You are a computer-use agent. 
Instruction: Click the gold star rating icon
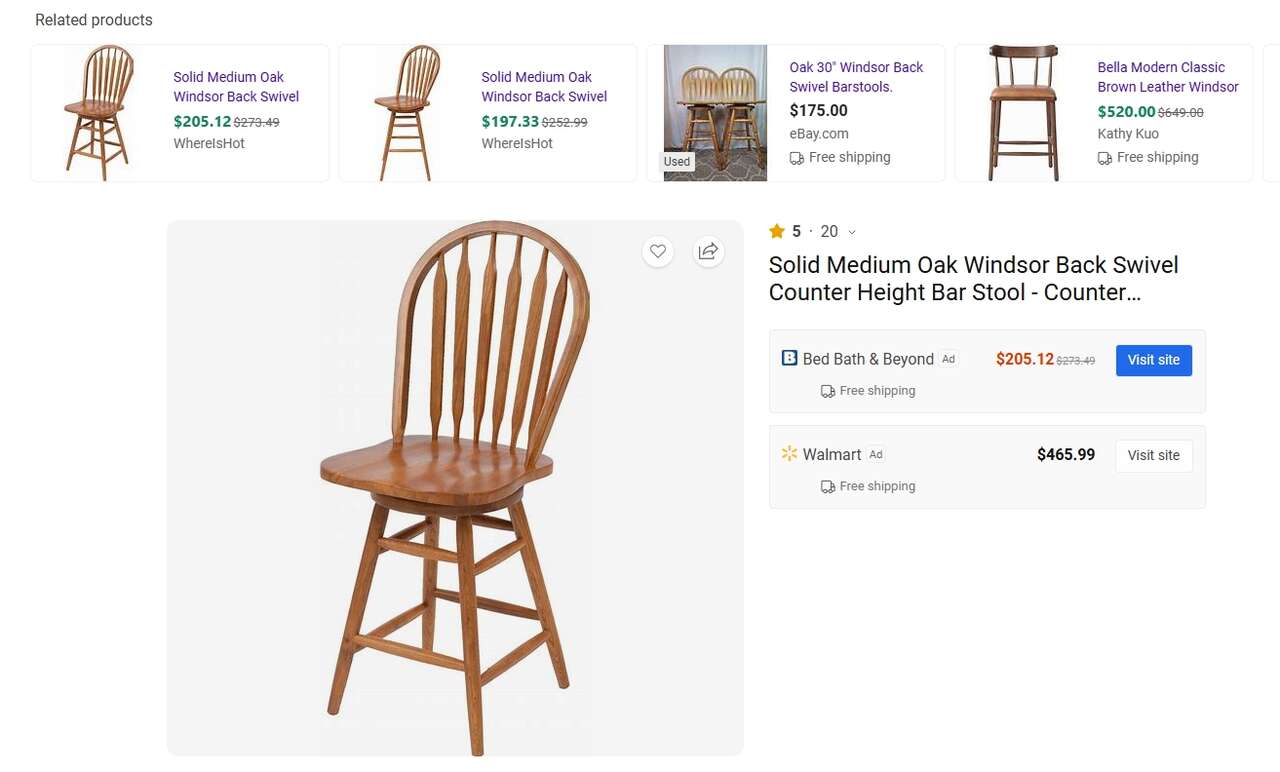point(777,231)
